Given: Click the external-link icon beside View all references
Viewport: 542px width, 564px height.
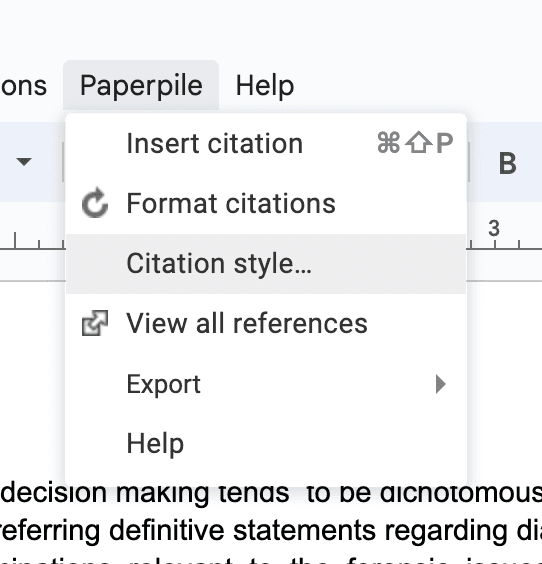Looking at the screenshot, I should click(x=95, y=323).
